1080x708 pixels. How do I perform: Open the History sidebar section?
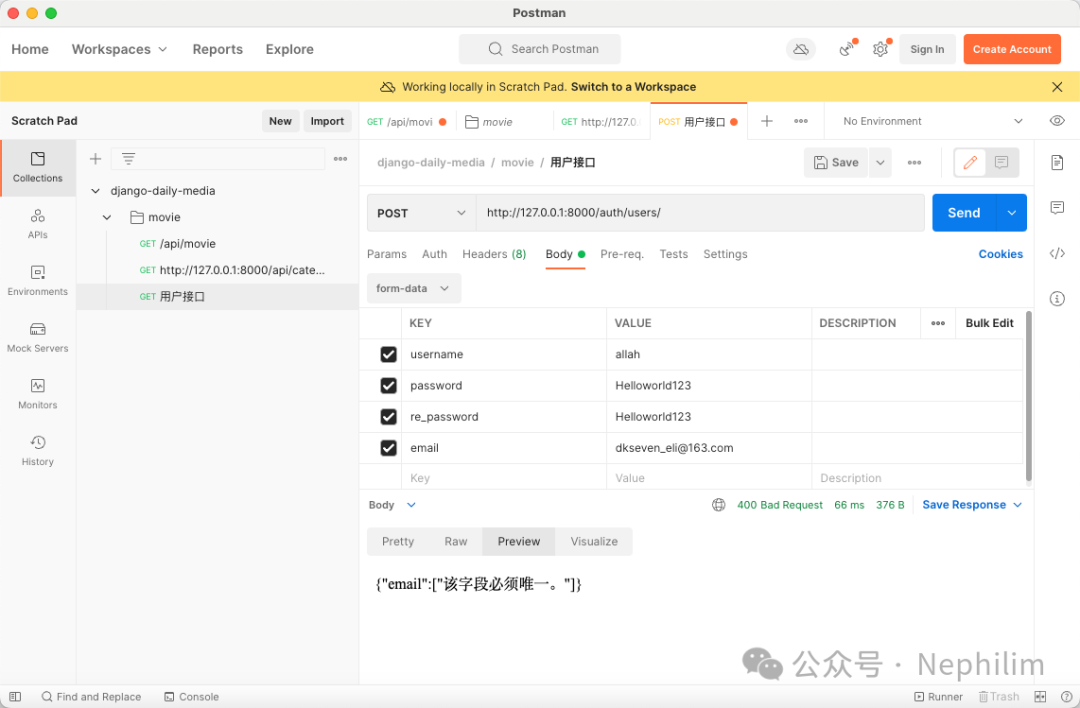click(x=38, y=450)
